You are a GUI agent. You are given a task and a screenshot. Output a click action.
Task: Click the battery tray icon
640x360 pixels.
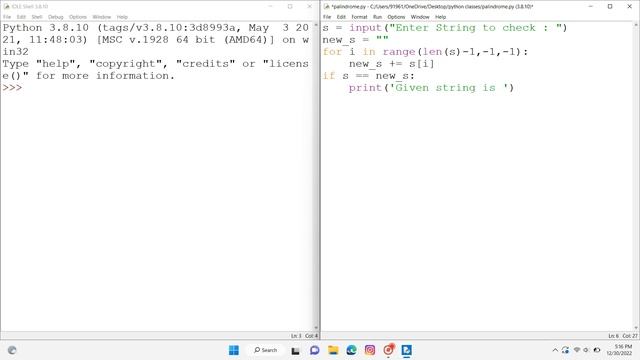point(597,350)
